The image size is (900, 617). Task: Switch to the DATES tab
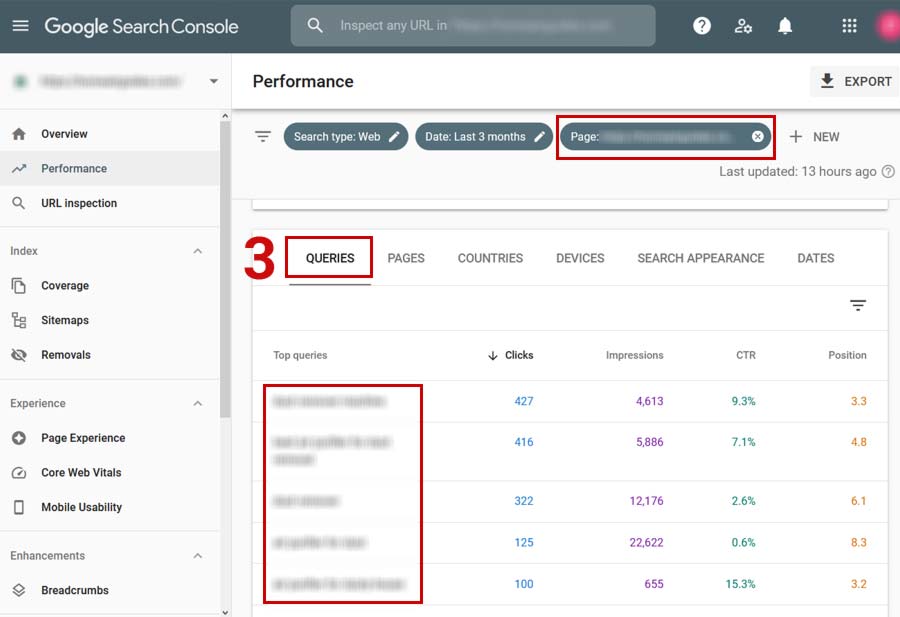tap(816, 258)
